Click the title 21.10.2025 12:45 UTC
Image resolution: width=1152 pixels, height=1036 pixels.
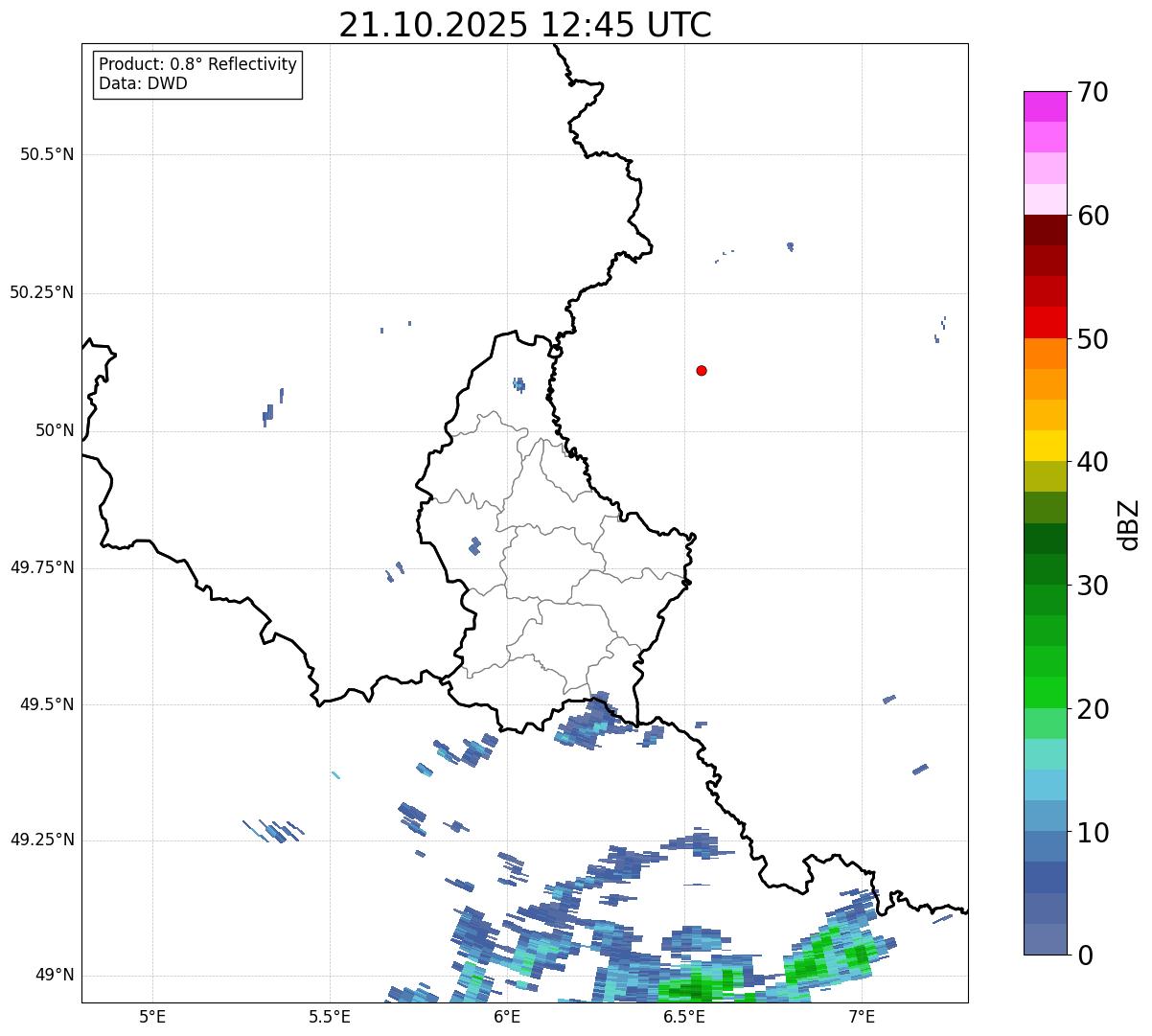tap(525, 25)
